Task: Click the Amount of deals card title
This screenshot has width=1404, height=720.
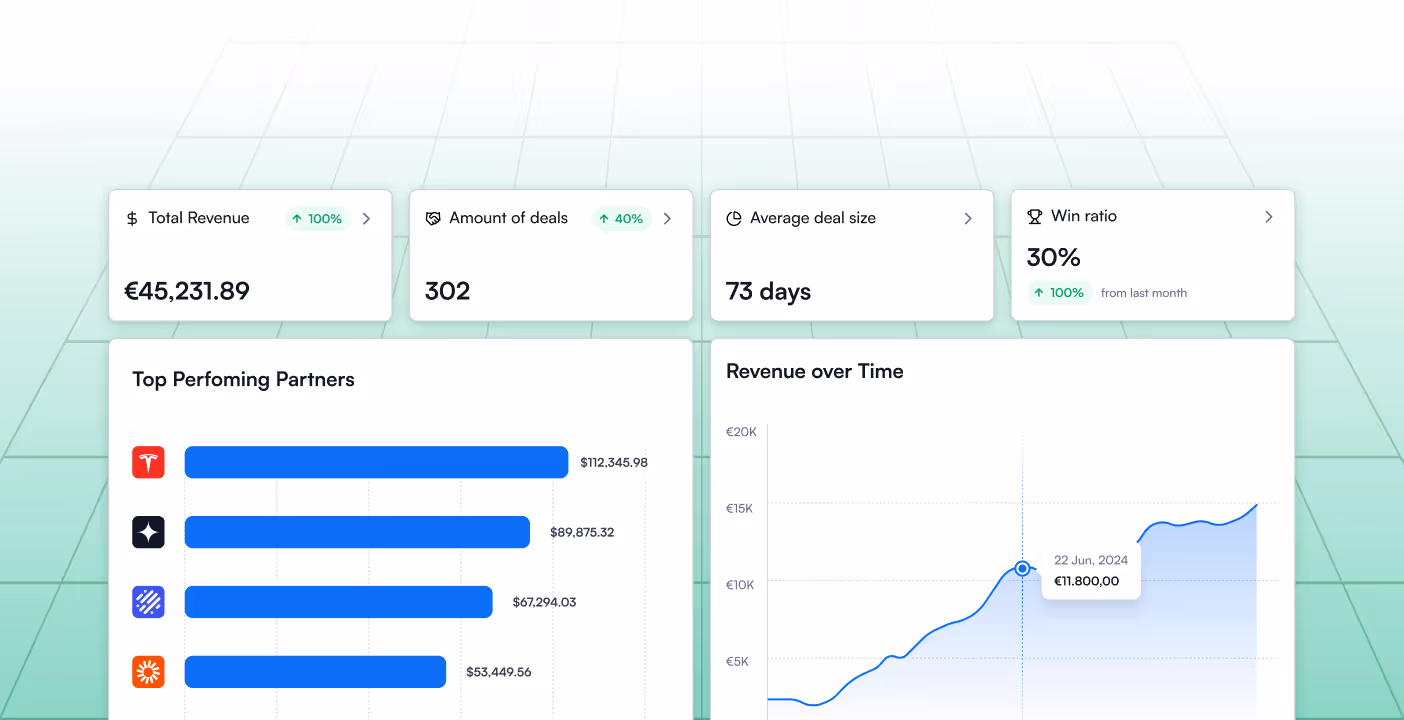Action: [x=508, y=218]
